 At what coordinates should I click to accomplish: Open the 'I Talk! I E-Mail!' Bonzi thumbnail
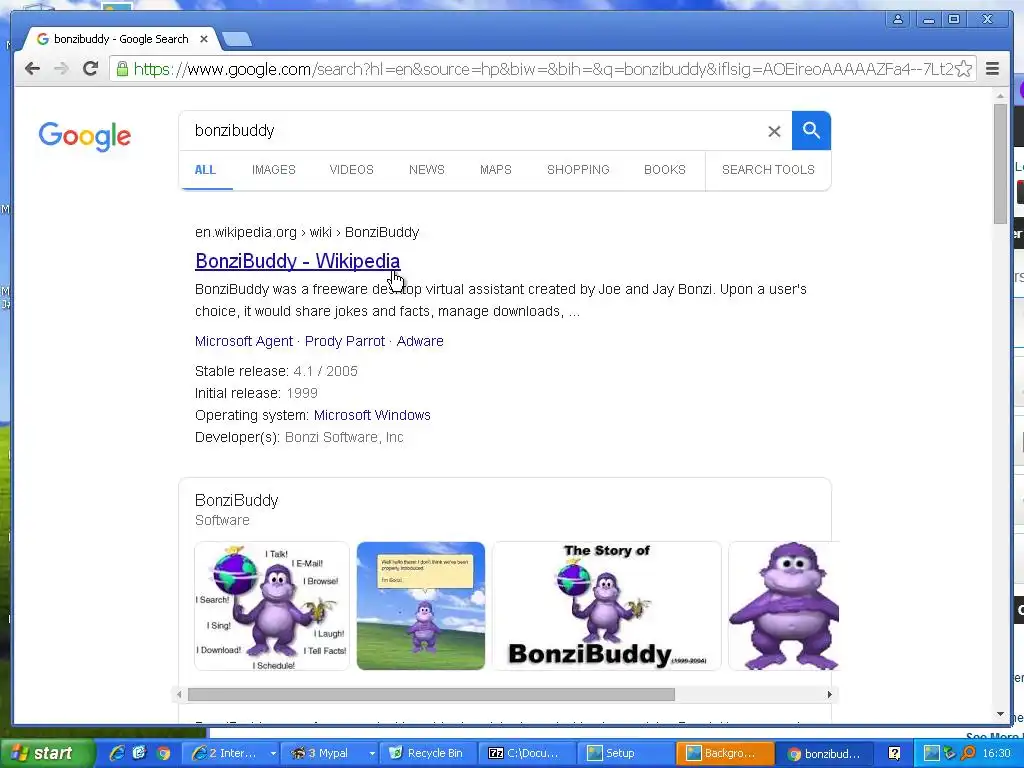272,606
